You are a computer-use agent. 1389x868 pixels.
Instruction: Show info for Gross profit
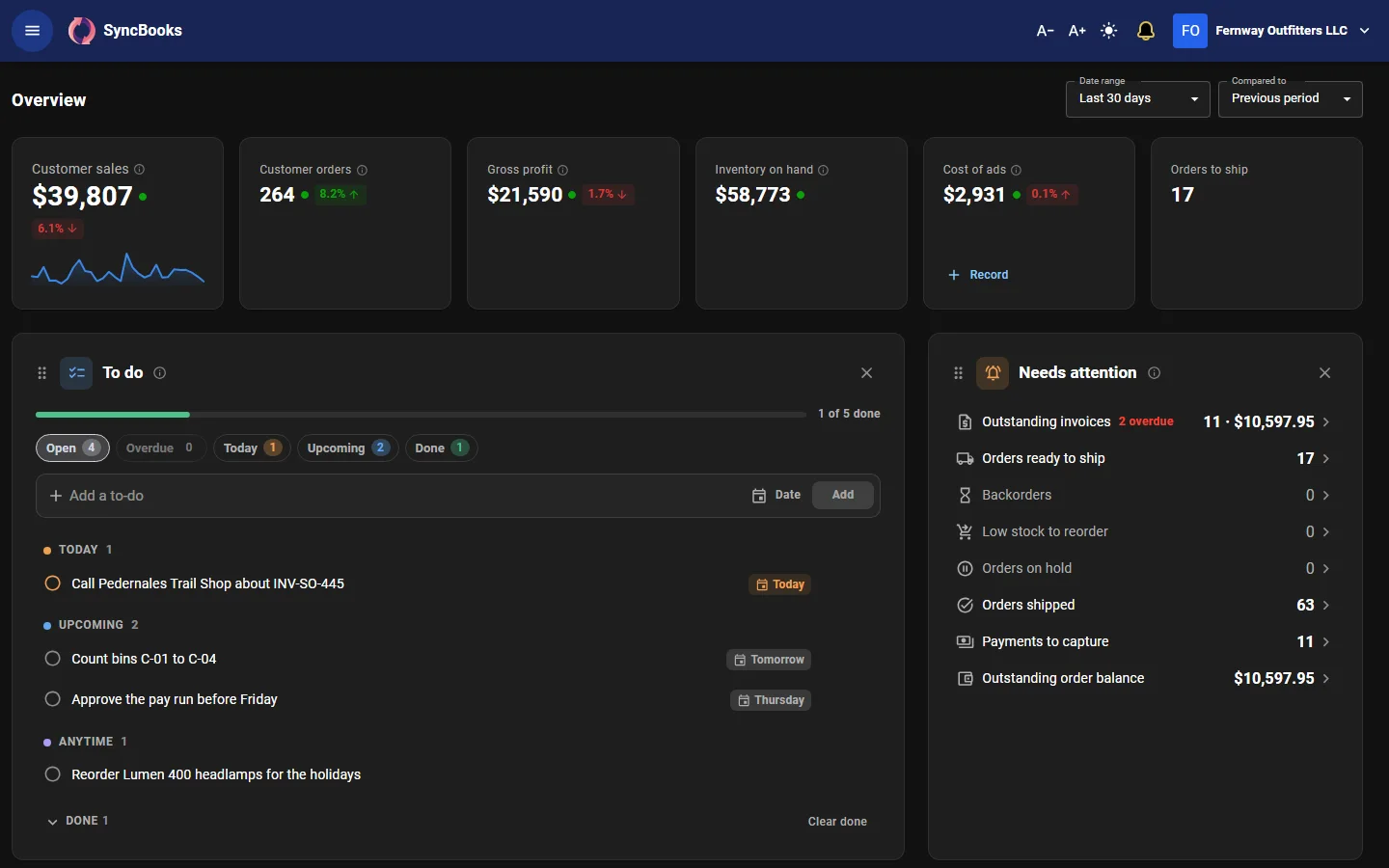pyautogui.click(x=563, y=170)
